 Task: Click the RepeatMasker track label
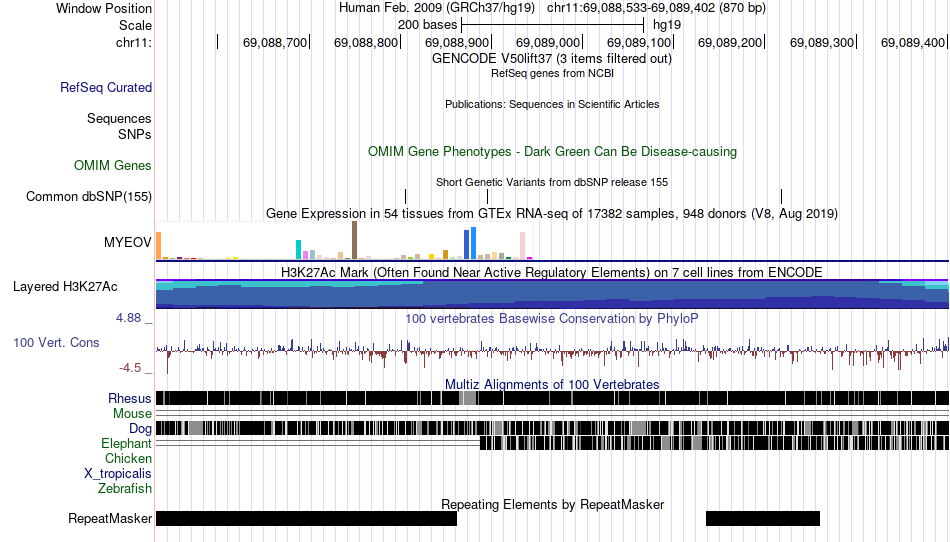click(x=110, y=518)
